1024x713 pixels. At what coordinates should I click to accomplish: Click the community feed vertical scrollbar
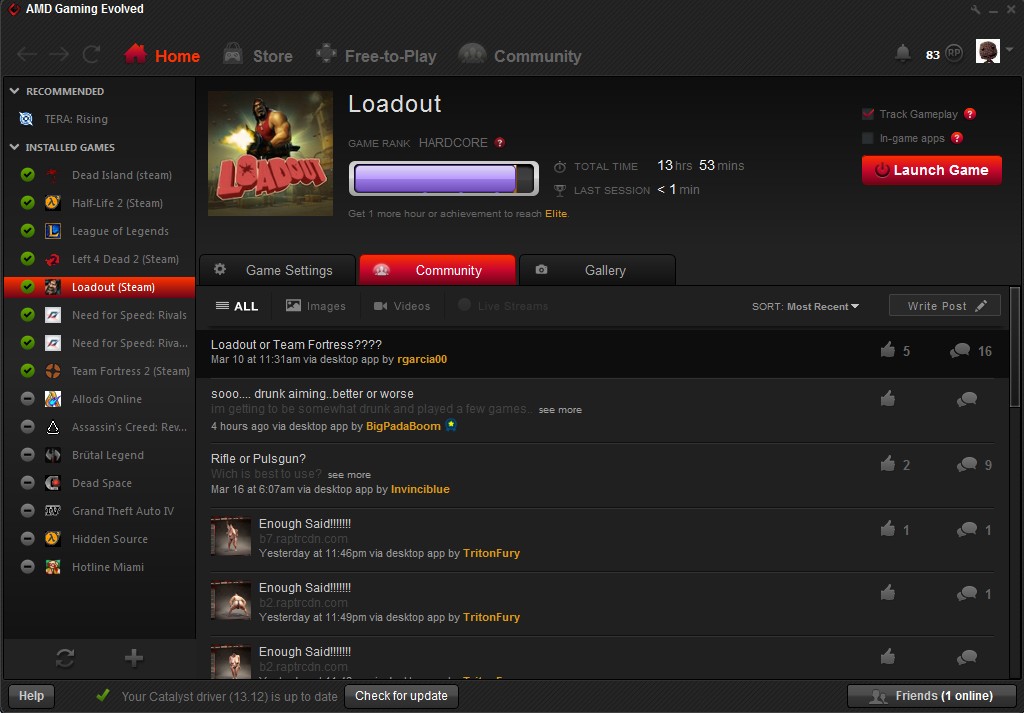[1014, 348]
